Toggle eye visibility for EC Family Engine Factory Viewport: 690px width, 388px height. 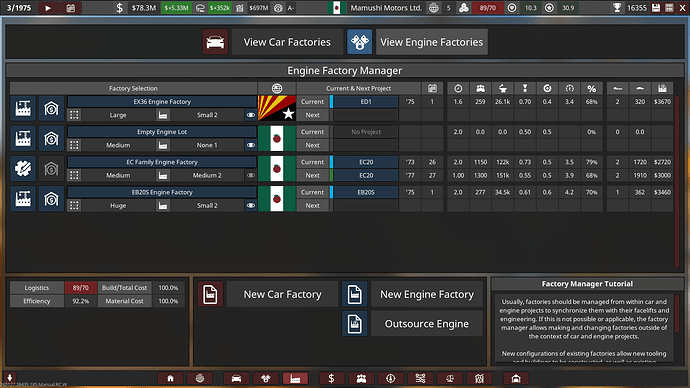(x=251, y=175)
